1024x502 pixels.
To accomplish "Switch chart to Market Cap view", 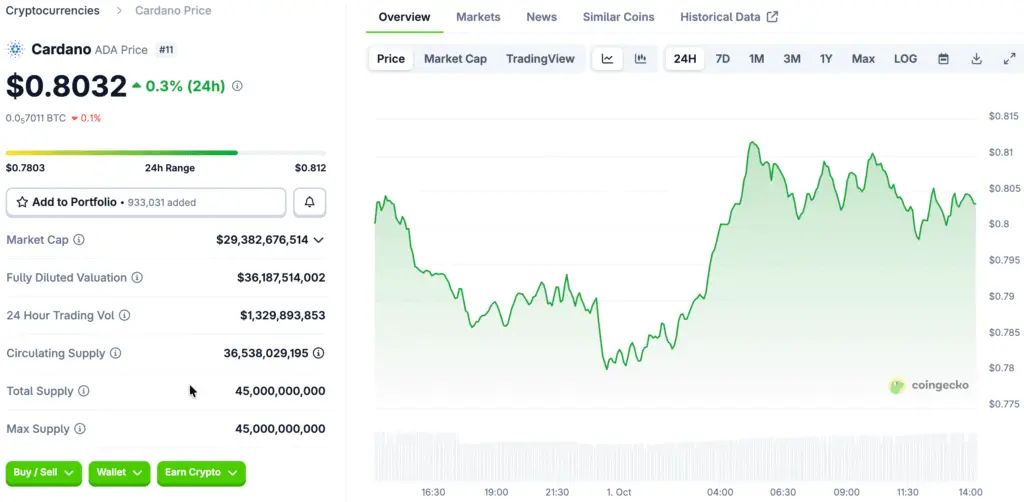I will click(x=455, y=59).
